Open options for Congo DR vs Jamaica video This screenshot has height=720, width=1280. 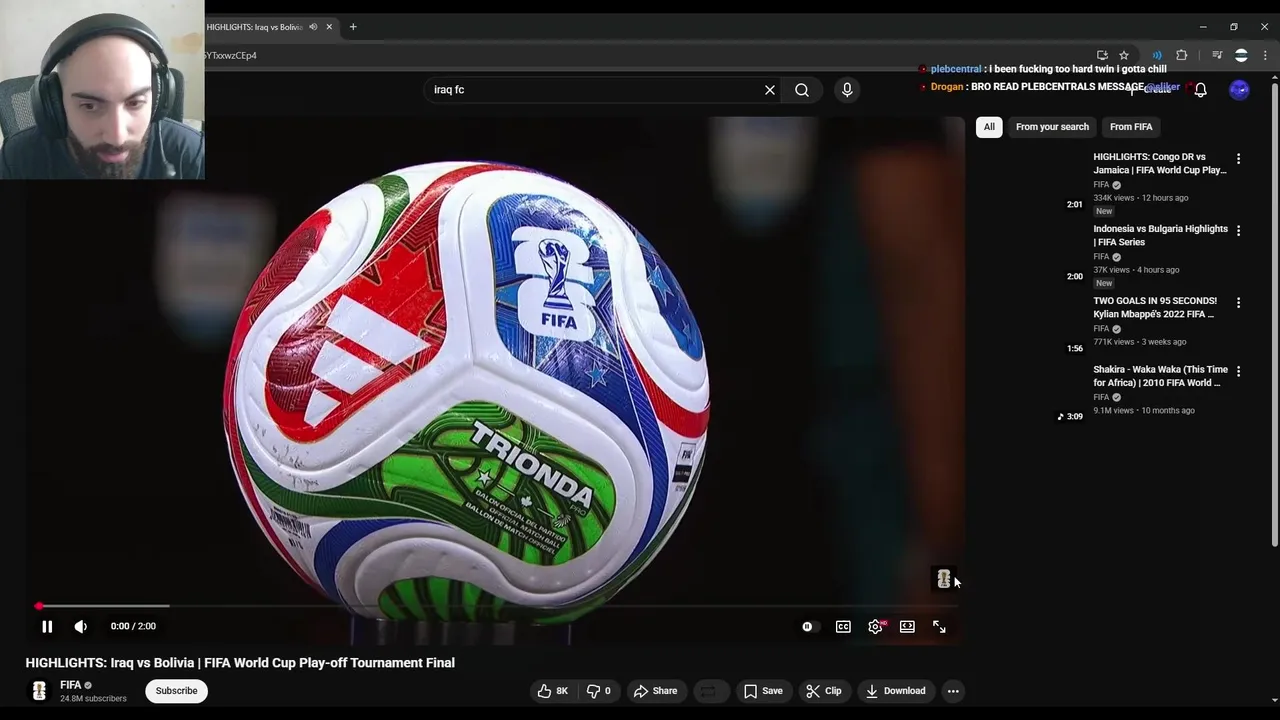[1238, 159]
